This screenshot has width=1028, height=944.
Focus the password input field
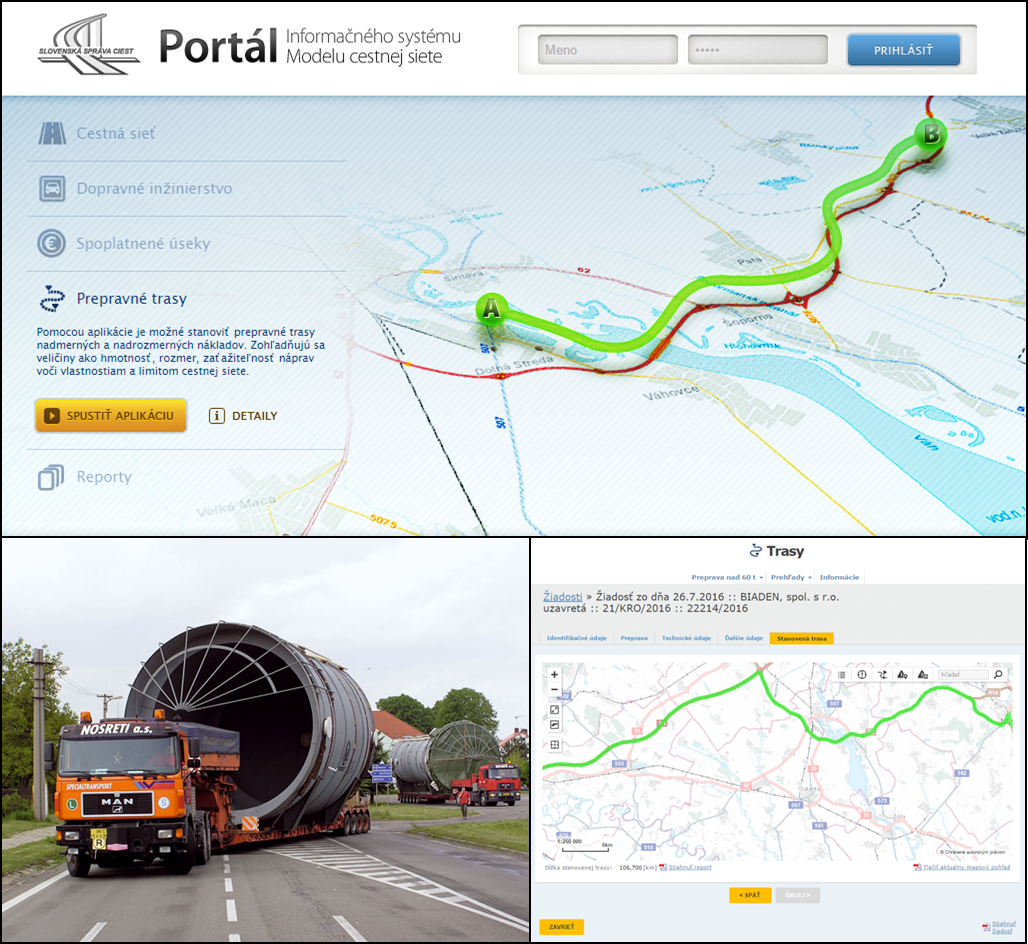pyautogui.click(x=757, y=50)
